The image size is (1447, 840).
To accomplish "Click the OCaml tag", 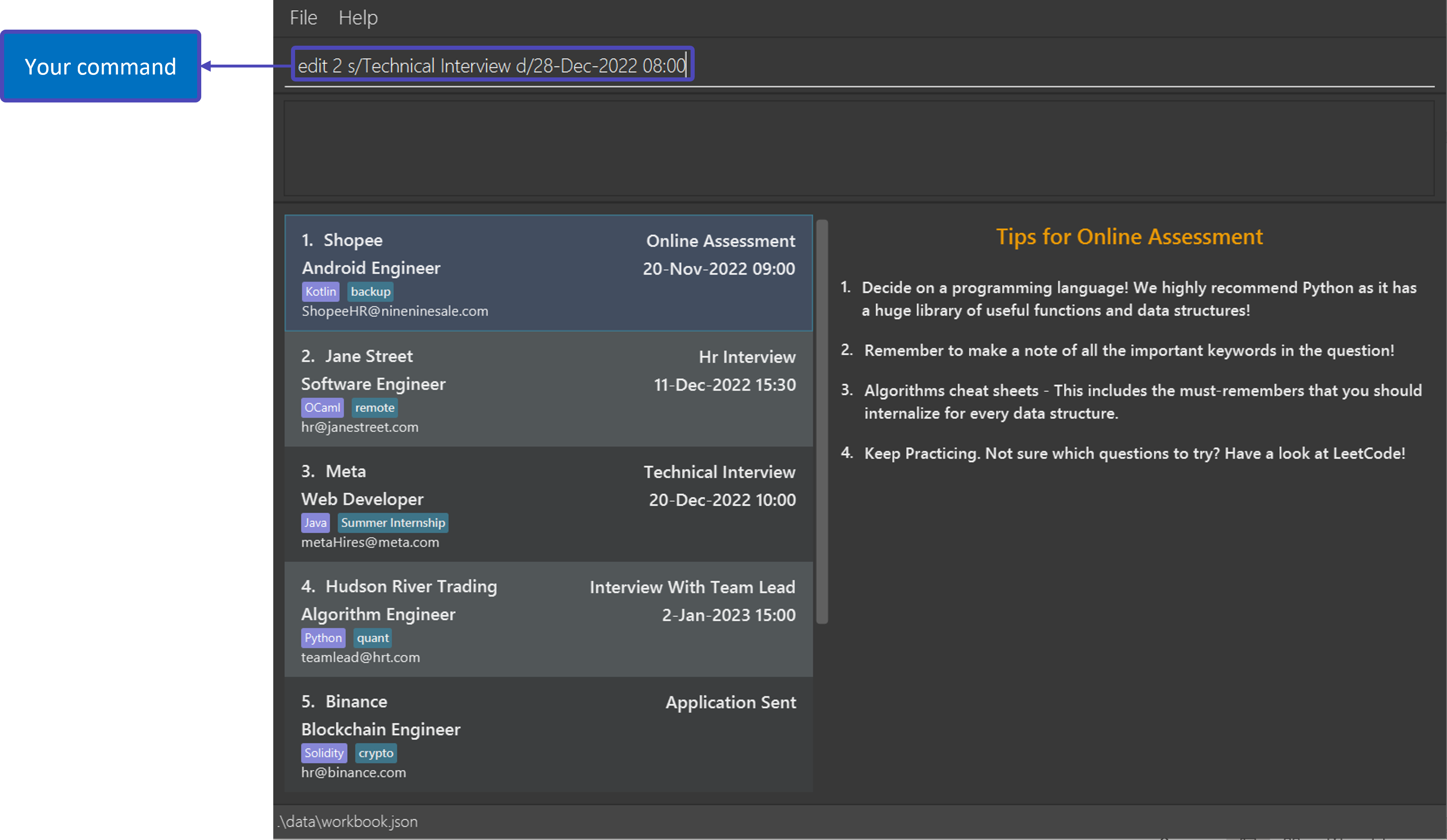I will (x=322, y=408).
